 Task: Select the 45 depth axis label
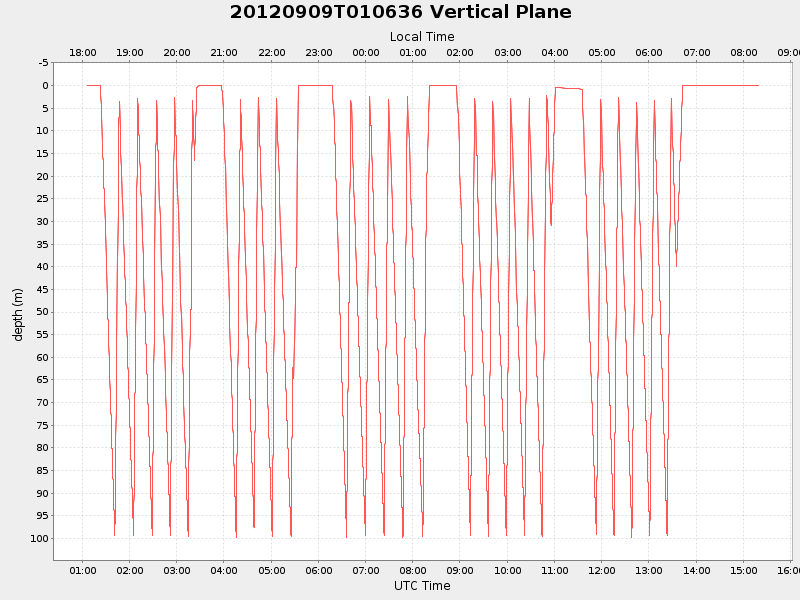43,289
